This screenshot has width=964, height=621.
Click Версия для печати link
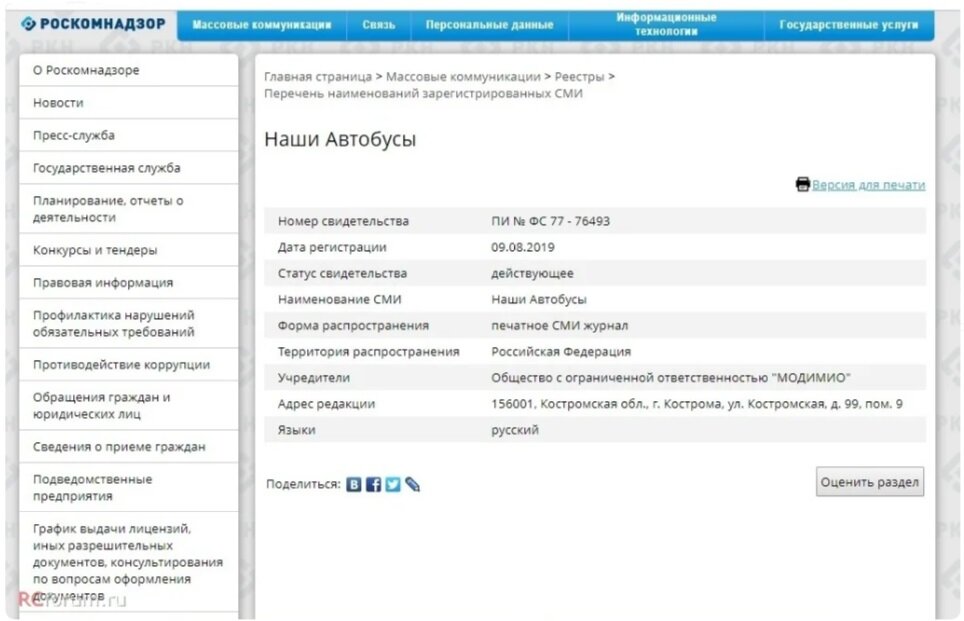click(x=868, y=185)
